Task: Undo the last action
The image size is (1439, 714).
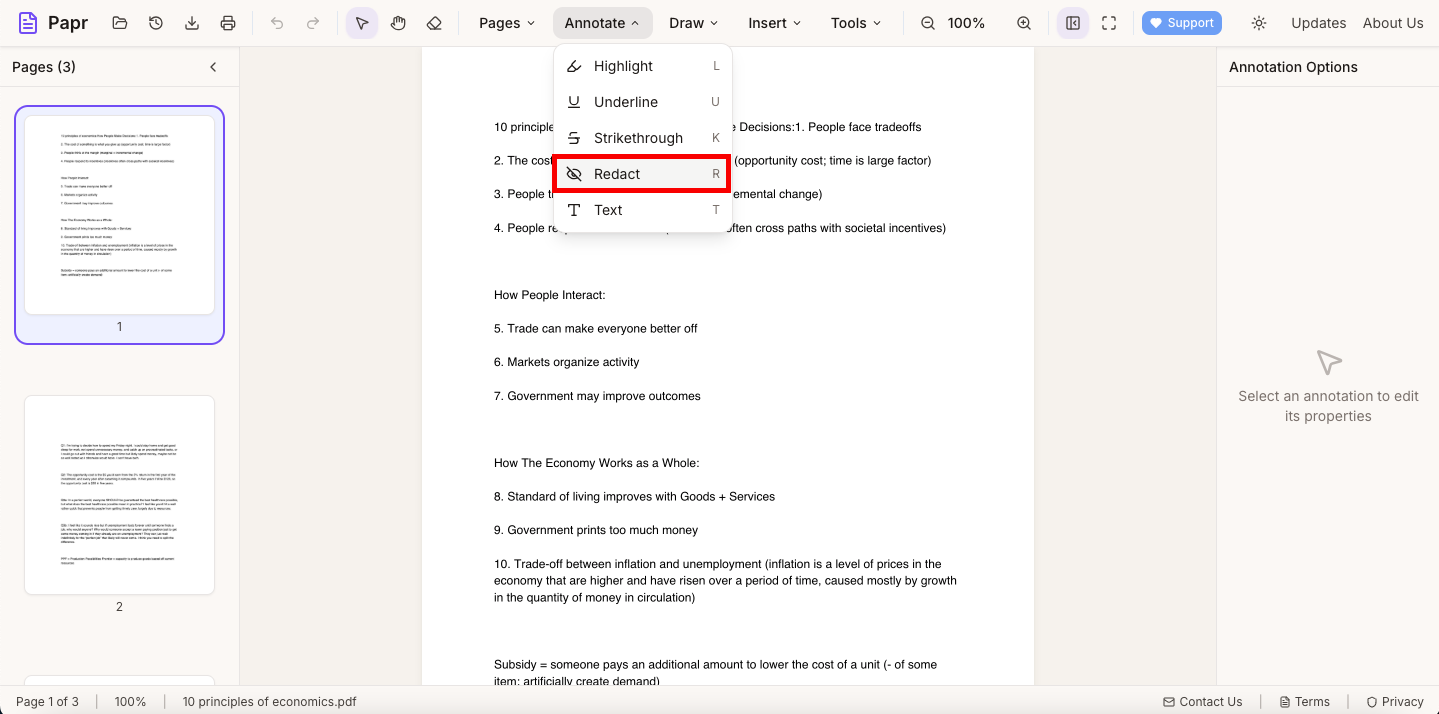Action: pyautogui.click(x=277, y=22)
